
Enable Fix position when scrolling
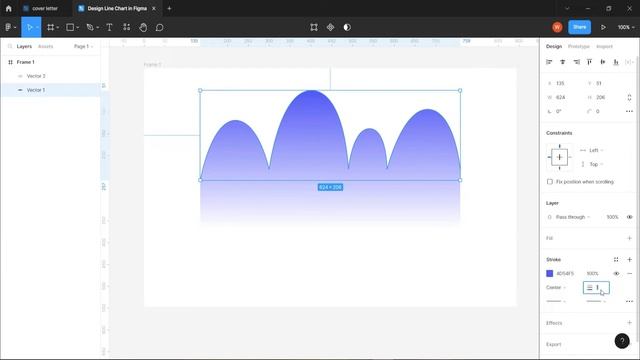pos(550,182)
